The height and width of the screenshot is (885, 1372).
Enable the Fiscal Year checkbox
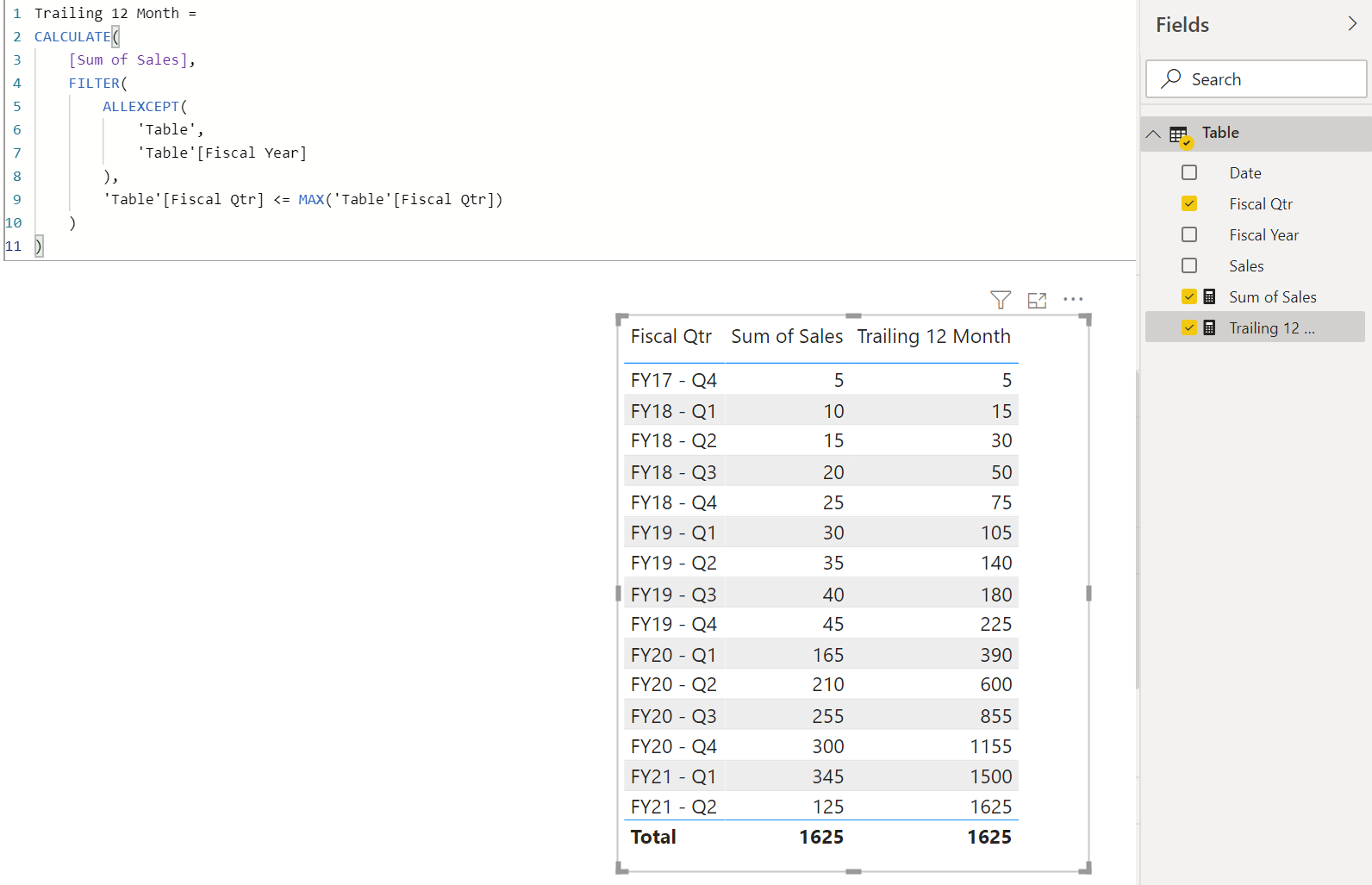[1189, 234]
